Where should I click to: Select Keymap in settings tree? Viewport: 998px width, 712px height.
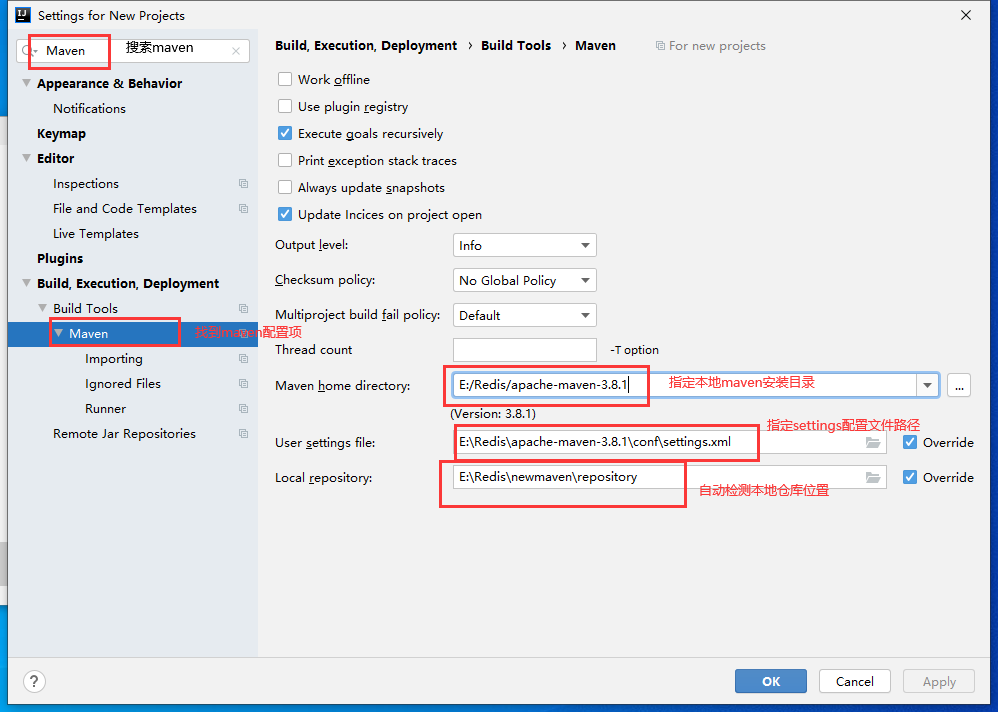61,134
